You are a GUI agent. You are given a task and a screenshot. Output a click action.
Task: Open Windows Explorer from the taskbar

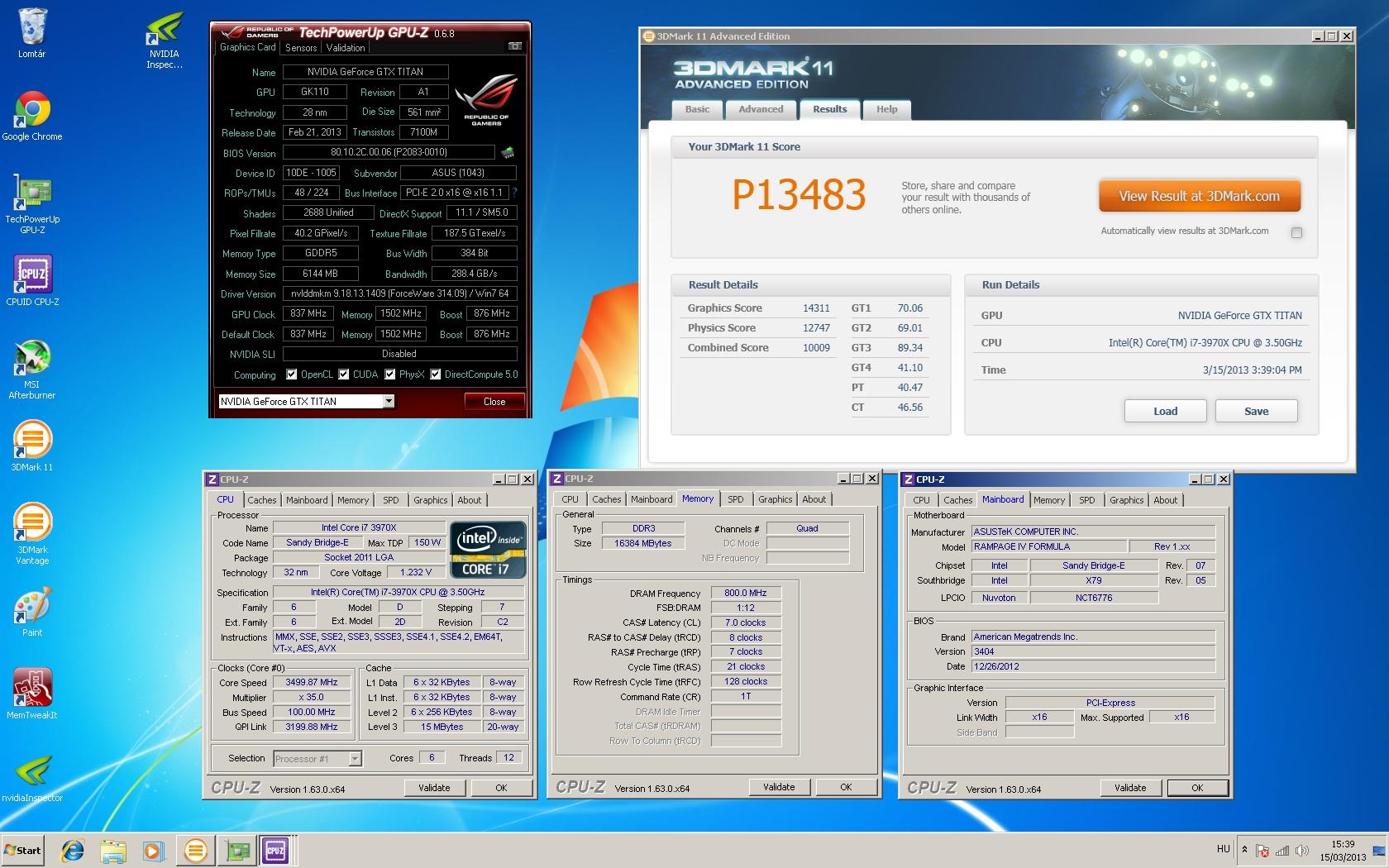pos(113,850)
